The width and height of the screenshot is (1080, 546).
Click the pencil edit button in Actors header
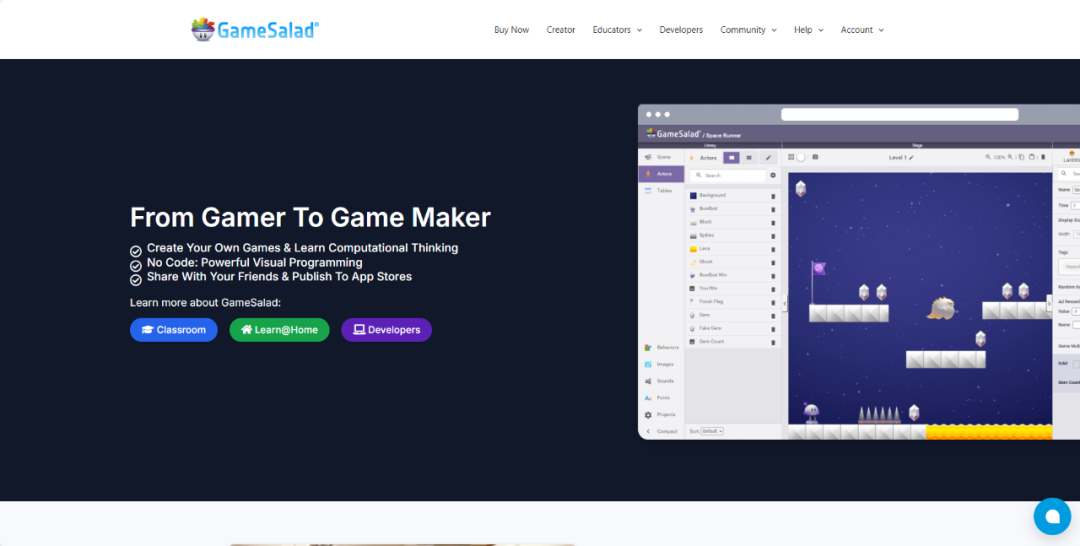[769, 158]
